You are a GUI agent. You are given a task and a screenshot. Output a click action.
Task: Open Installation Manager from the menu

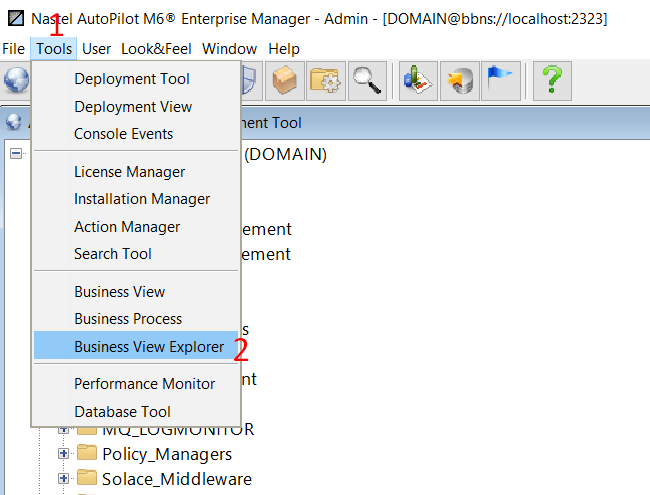(x=136, y=199)
